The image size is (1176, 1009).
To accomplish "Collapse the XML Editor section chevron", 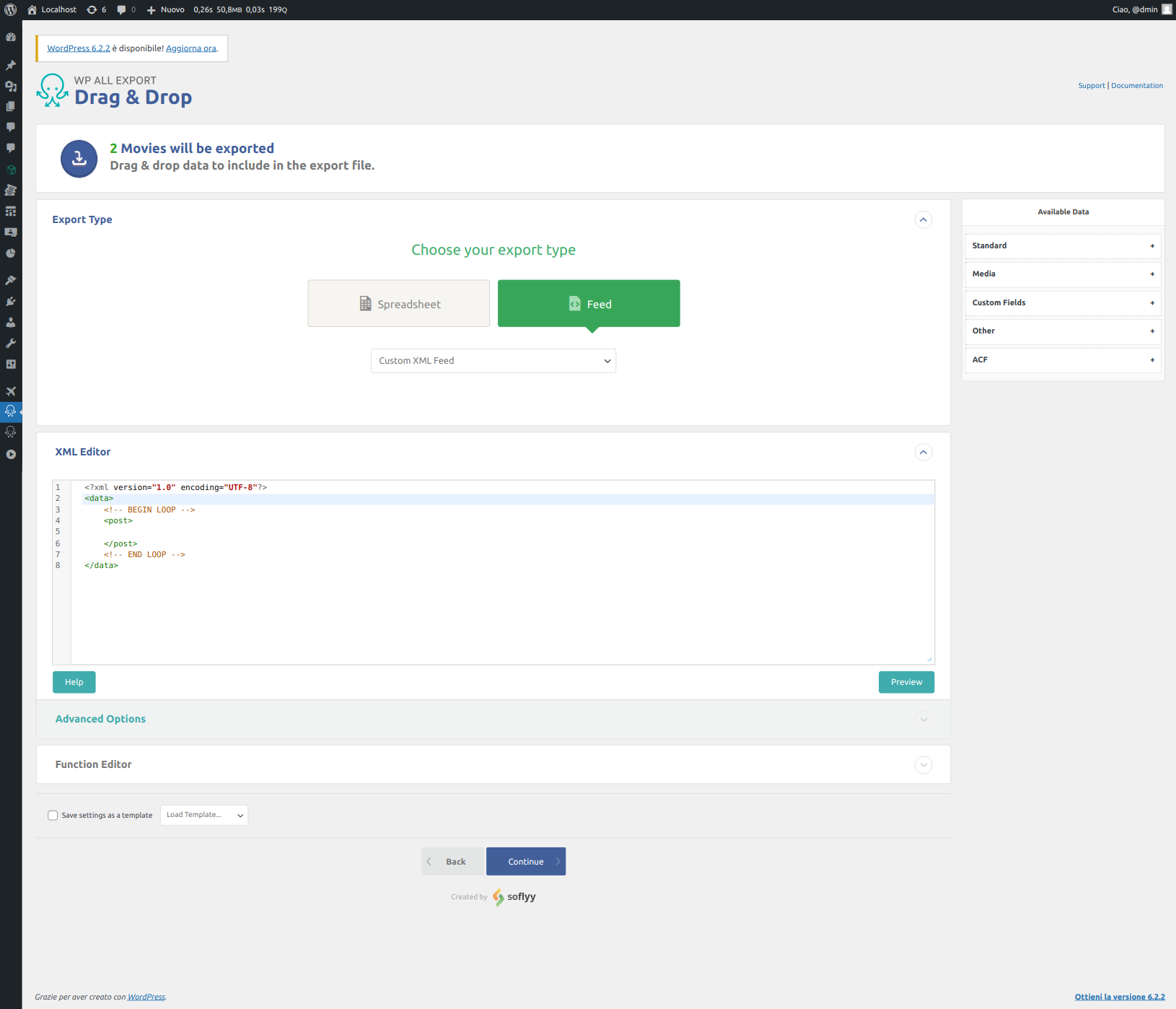I will tap(923, 452).
